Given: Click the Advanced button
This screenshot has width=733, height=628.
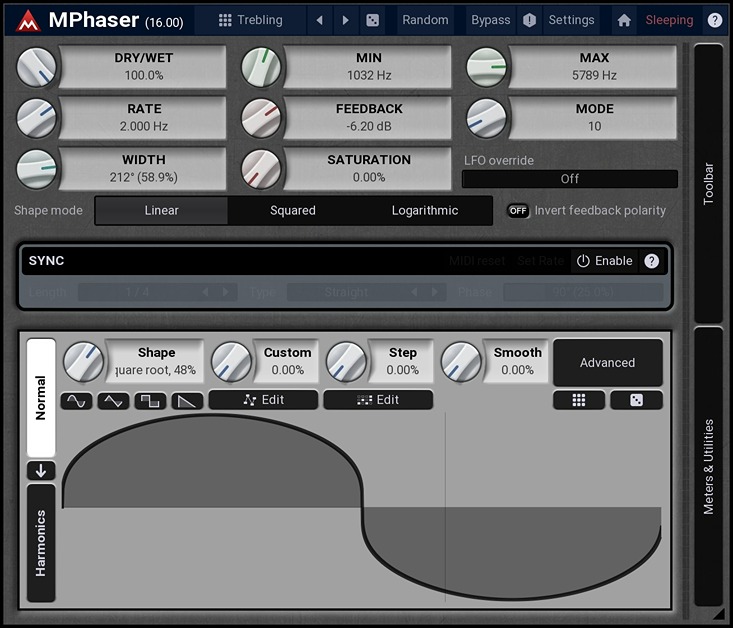Looking at the screenshot, I should (x=607, y=363).
